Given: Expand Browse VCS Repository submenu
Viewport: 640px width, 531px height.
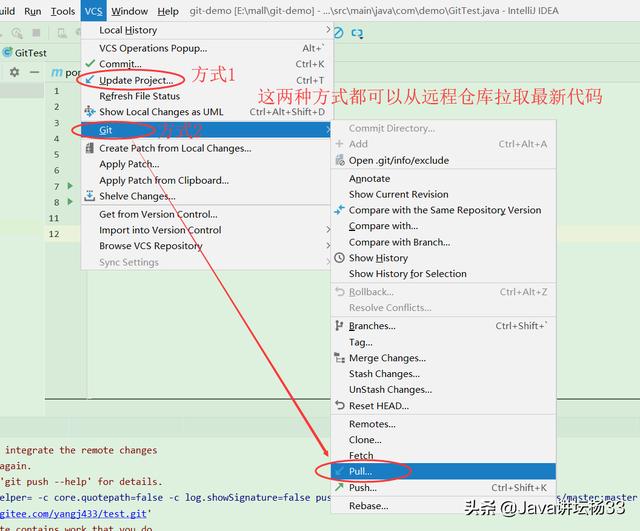Looking at the screenshot, I should 207,246.
